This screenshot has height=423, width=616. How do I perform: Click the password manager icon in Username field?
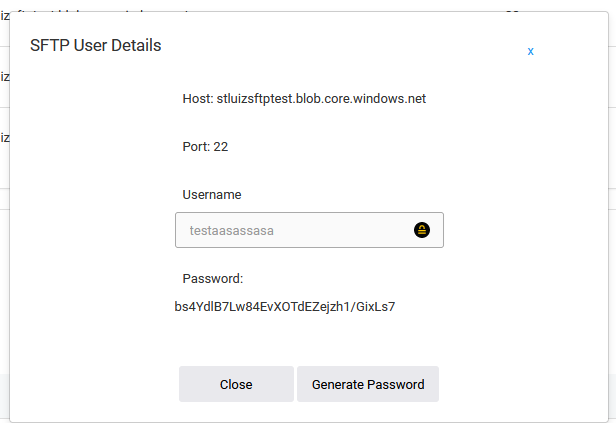(x=422, y=230)
